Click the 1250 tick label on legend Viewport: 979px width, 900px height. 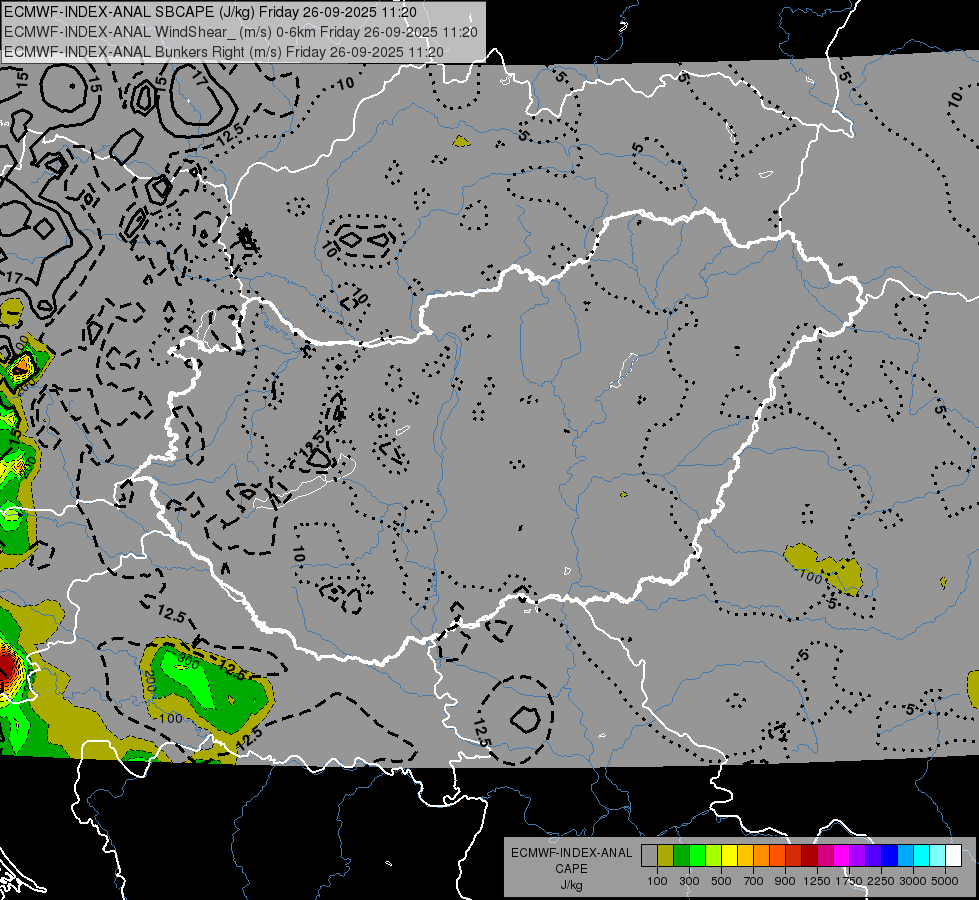click(x=817, y=881)
